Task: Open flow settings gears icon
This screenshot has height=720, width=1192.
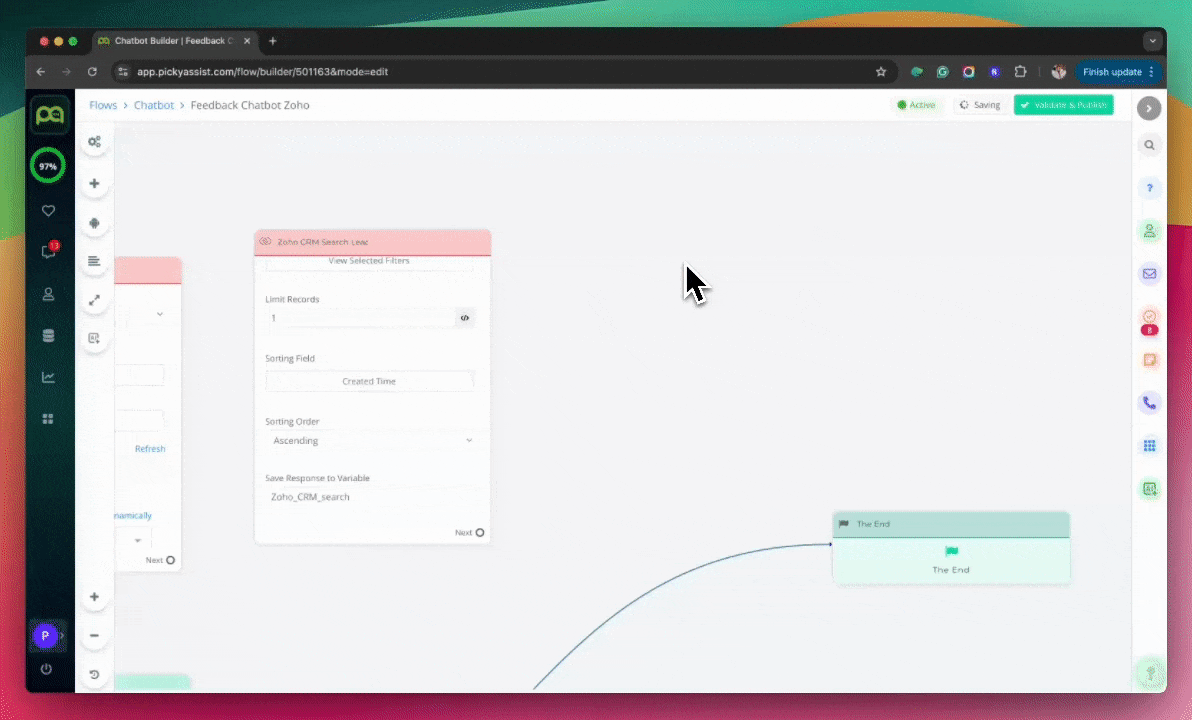Action: coord(94,142)
